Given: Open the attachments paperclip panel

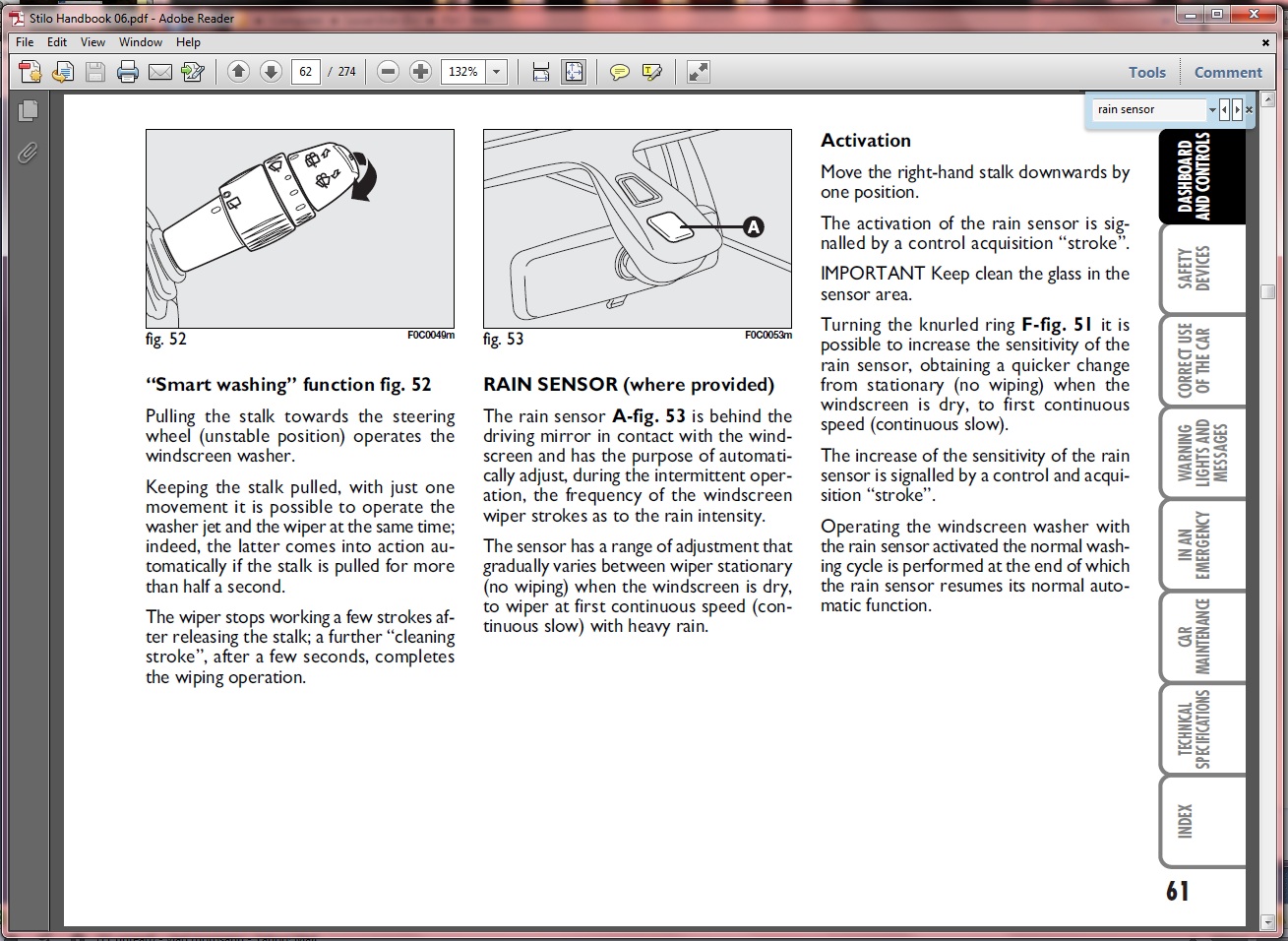Looking at the screenshot, I should (x=28, y=153).
